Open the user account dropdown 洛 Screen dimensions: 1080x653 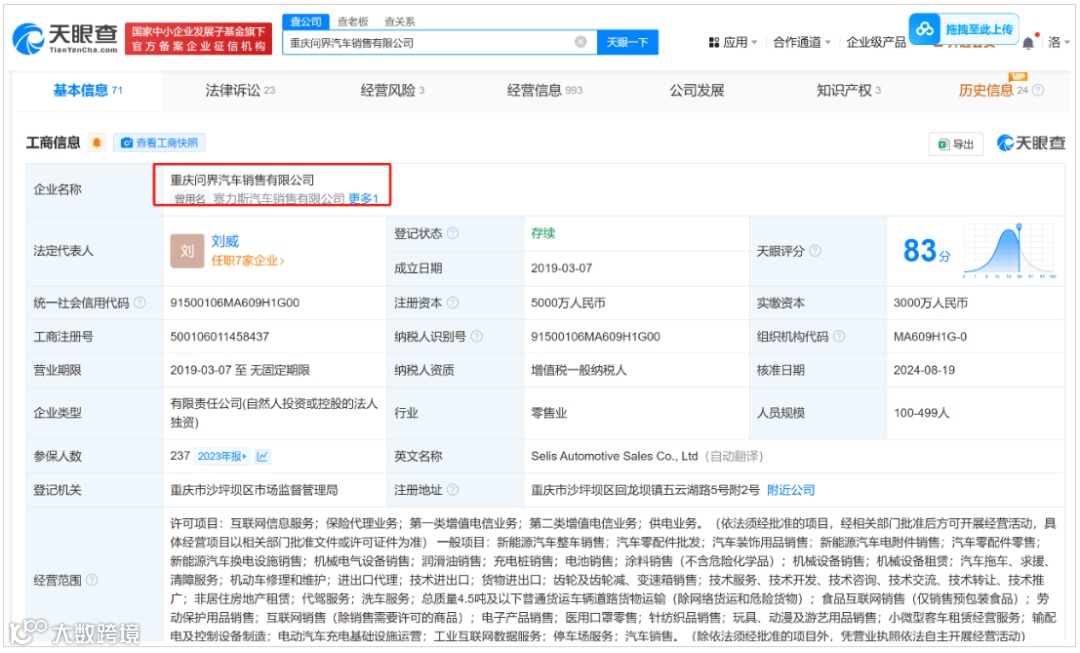pos(1059,42)
